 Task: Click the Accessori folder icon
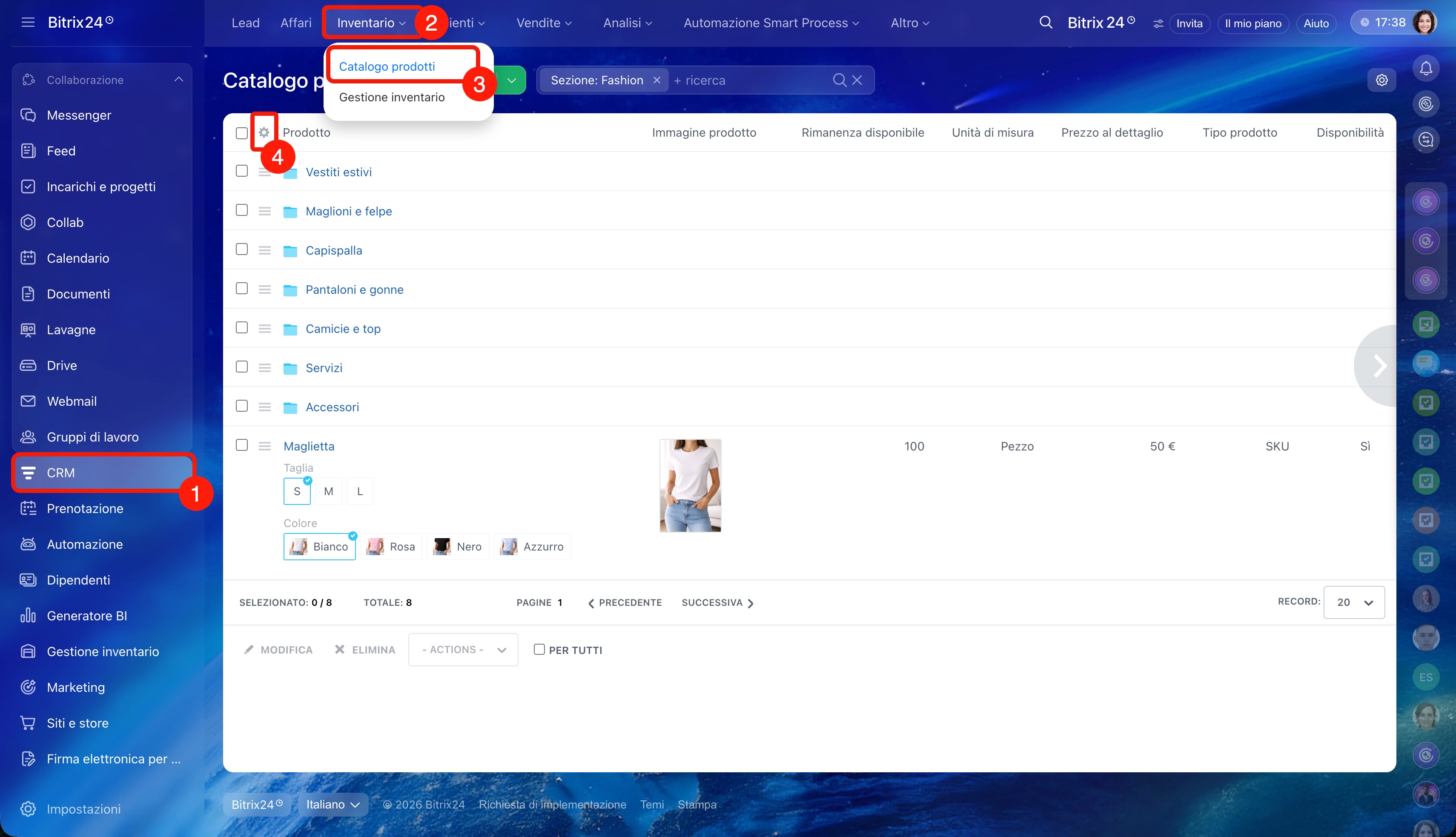290,407
